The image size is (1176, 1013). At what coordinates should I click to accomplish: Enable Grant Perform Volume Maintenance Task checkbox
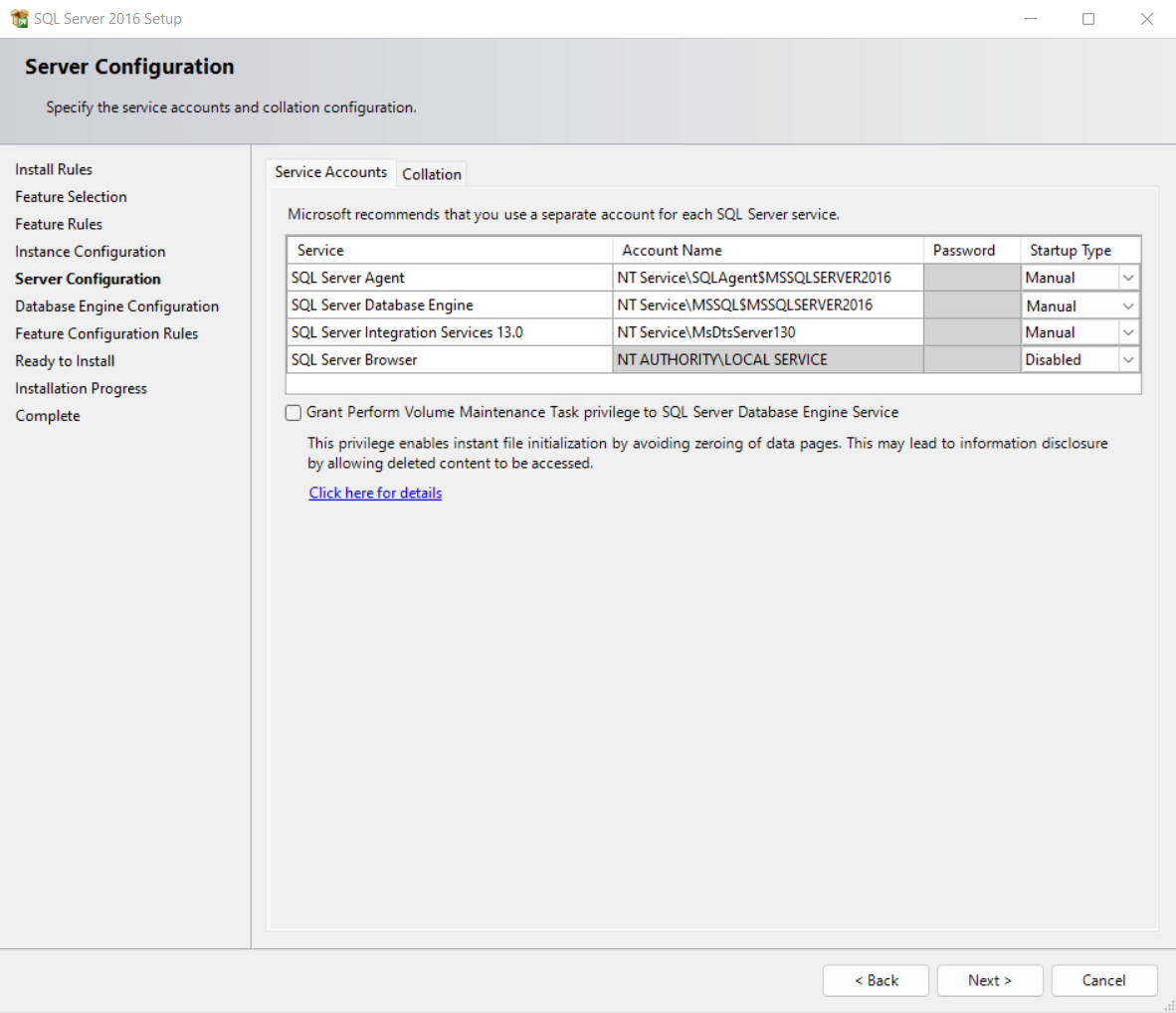click(294, 413)
